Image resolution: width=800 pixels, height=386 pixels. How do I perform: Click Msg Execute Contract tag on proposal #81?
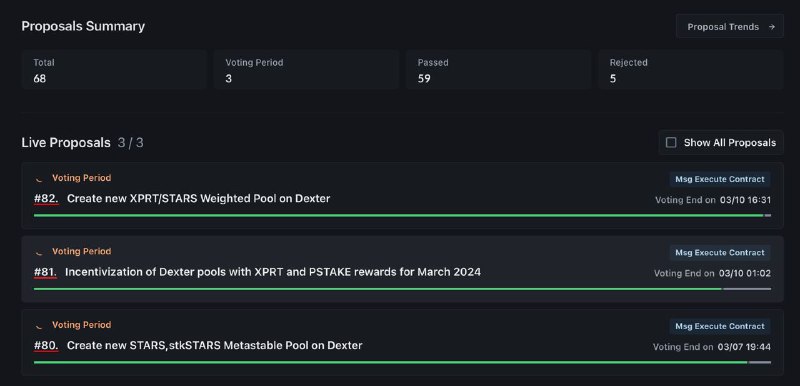coord(720,252)
